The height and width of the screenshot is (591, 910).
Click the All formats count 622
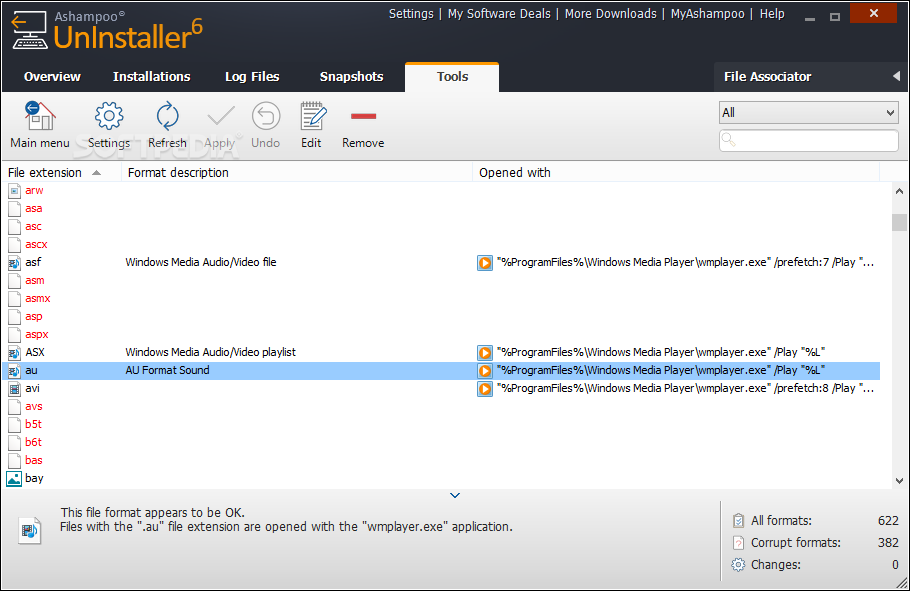point(888,521)
